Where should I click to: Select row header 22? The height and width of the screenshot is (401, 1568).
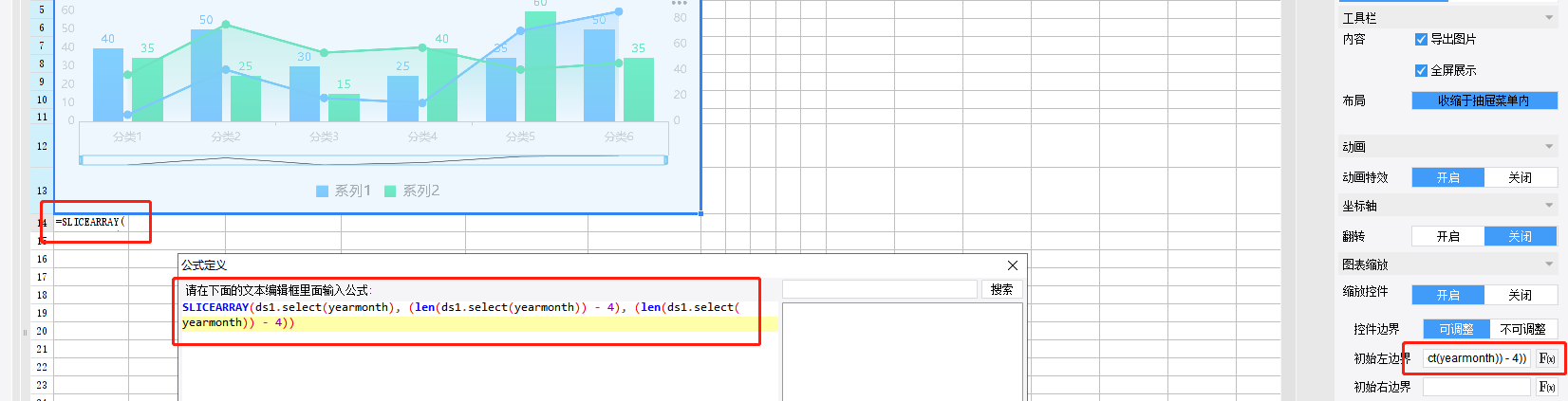[42, 367]
